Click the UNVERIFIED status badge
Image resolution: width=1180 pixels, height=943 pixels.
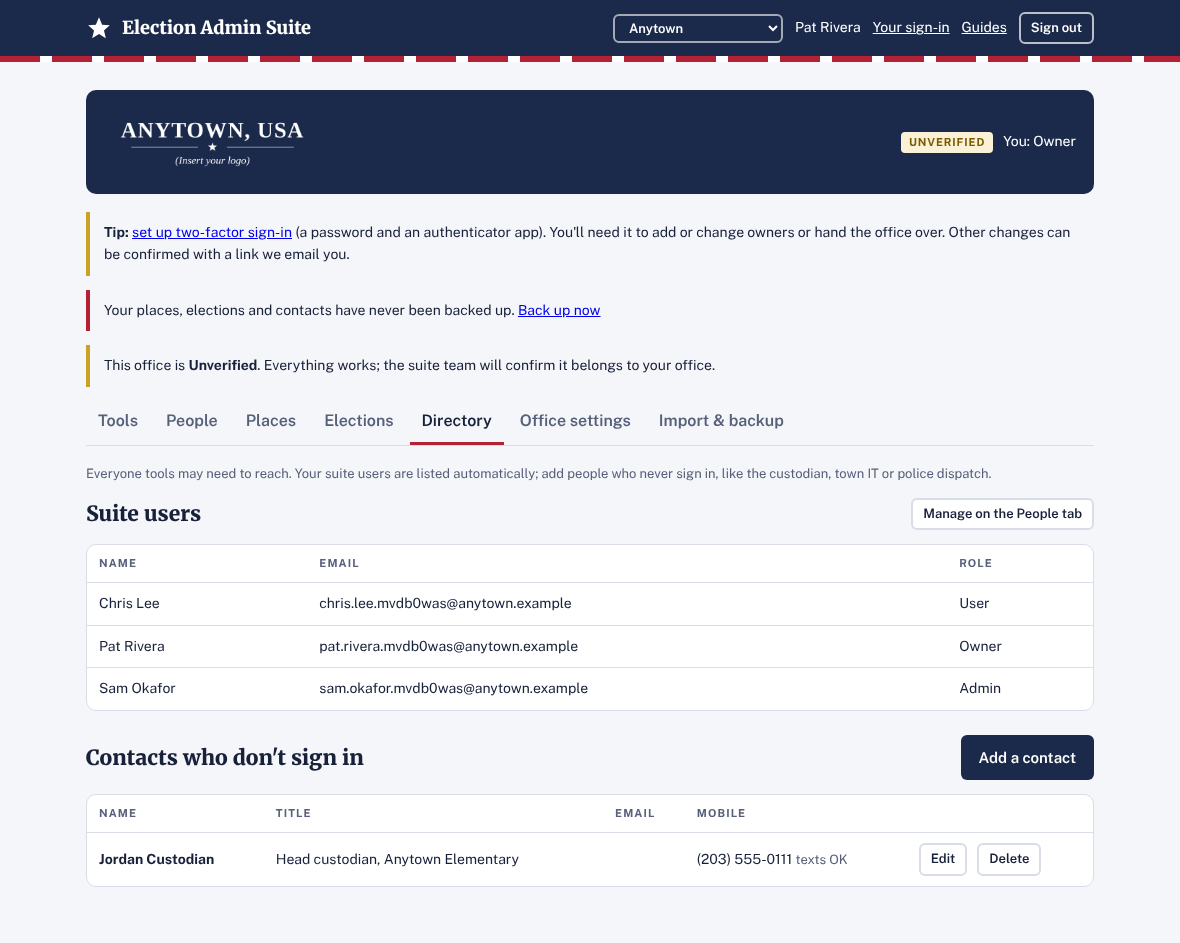(x=946, y=142)
